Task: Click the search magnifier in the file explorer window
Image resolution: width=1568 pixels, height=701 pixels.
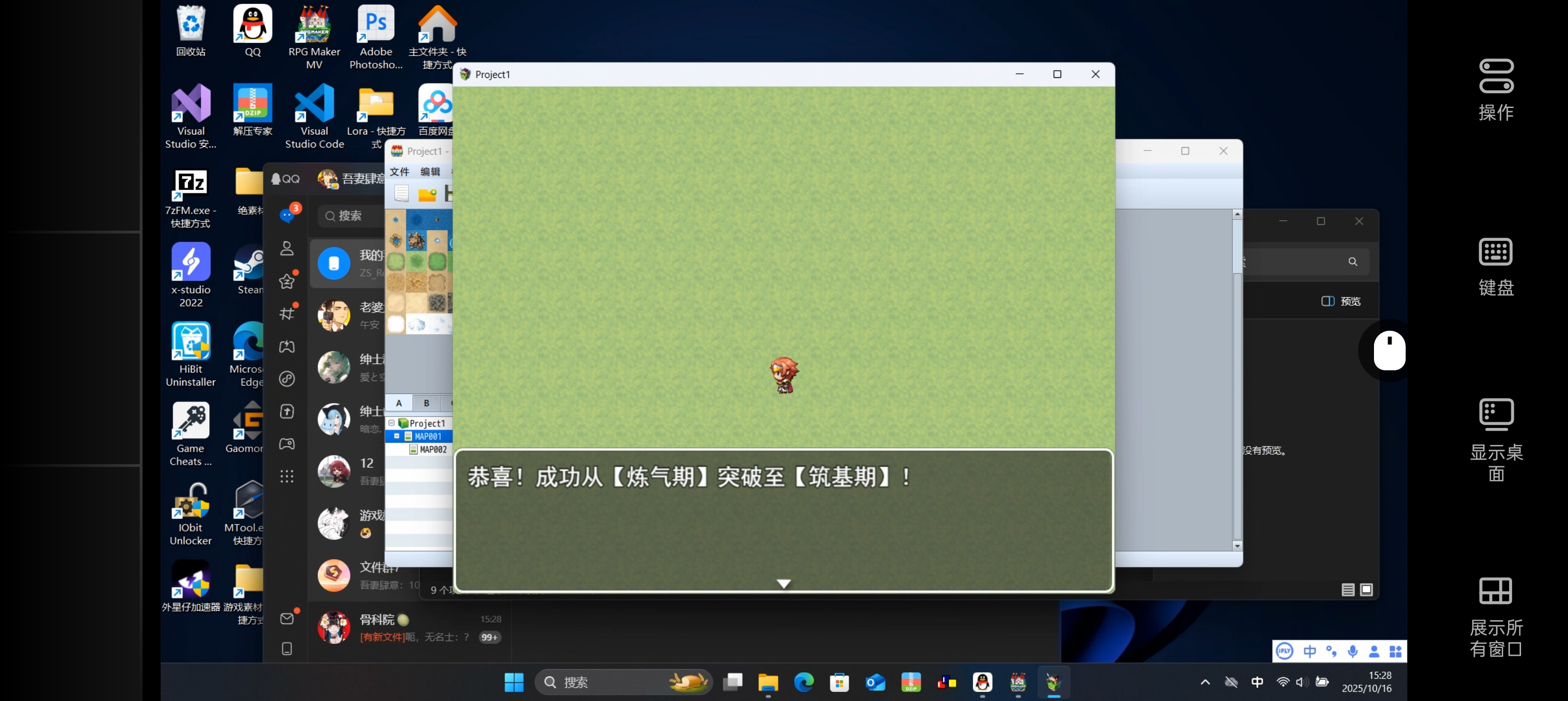Action: [1352, 262]
